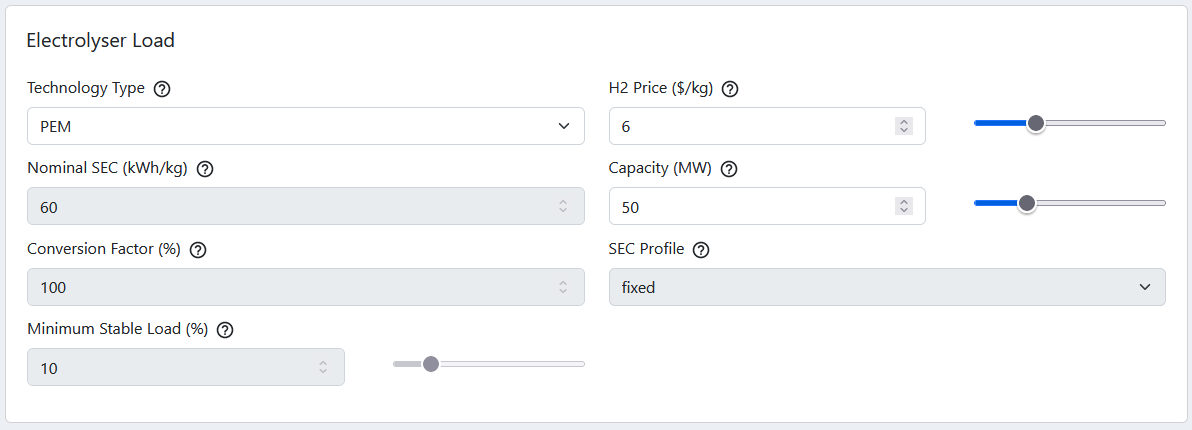
Task: Open the Technology Type PEM dropdown
Action: coord(306,126)
